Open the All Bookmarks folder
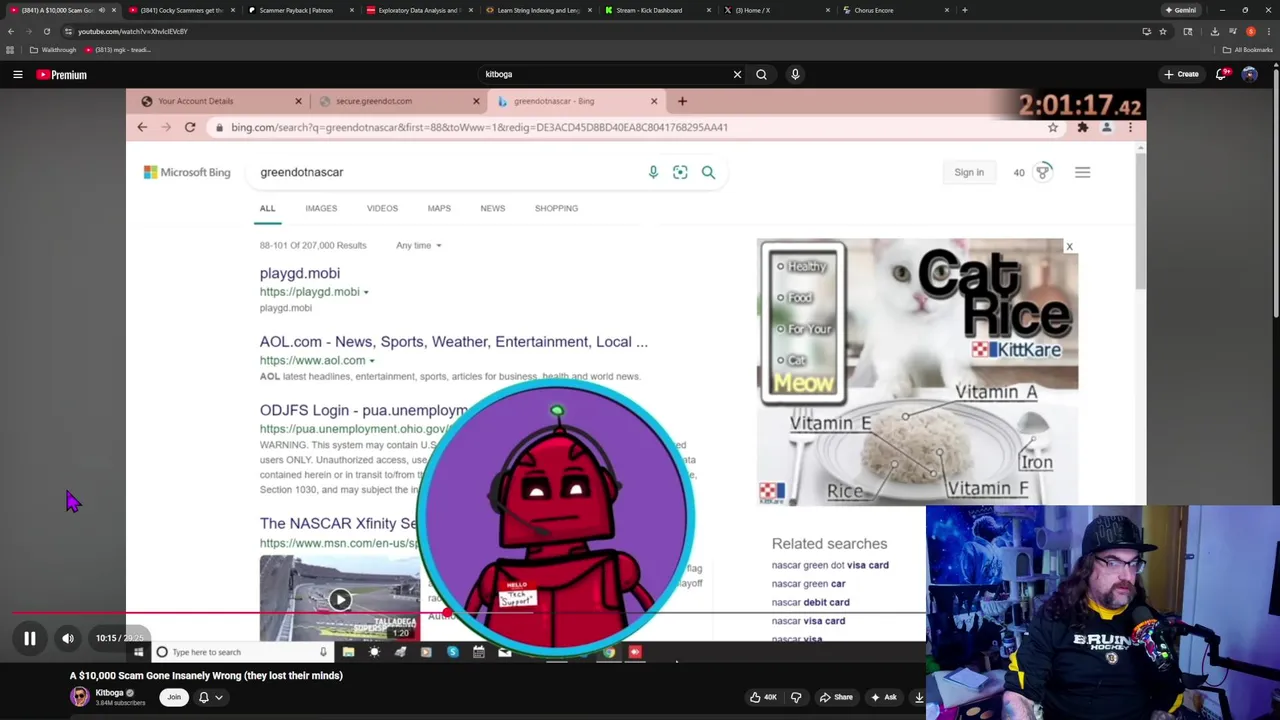Screen dimensions: 1280x720 click(x=1247, y=49)
